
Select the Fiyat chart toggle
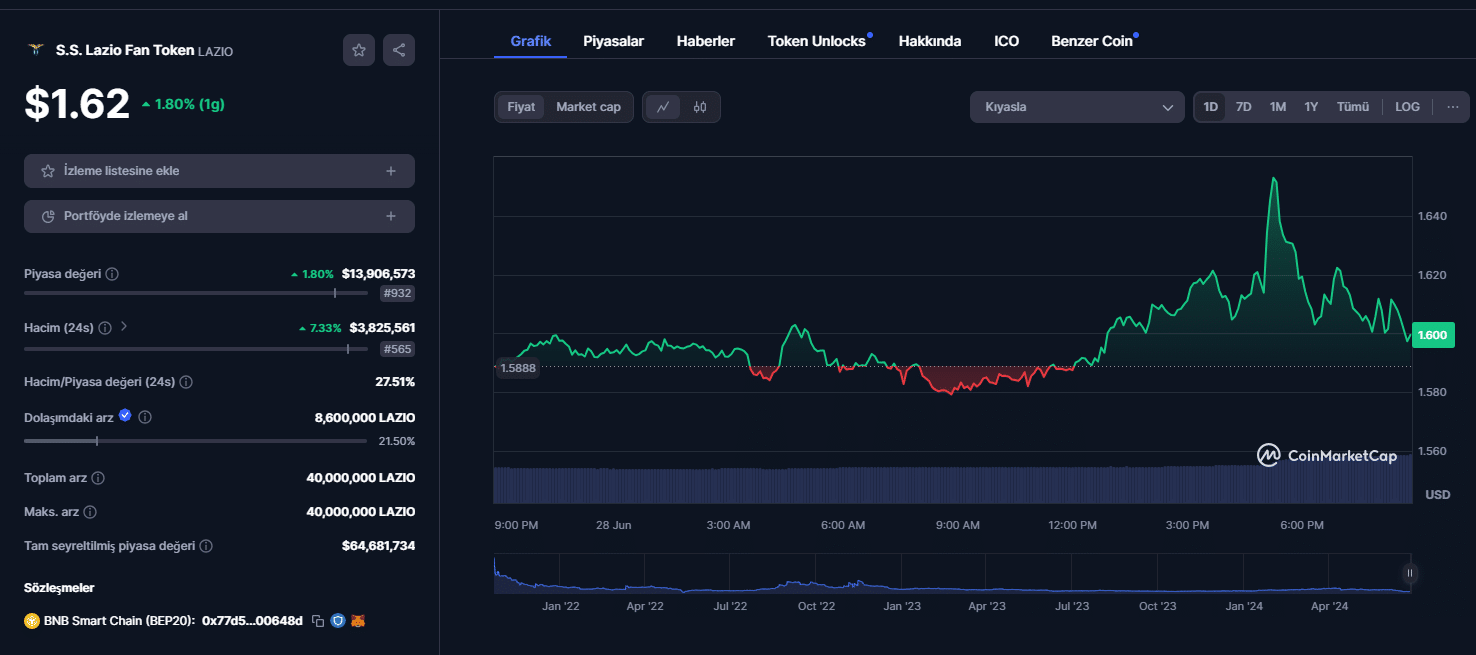point(521,107)
